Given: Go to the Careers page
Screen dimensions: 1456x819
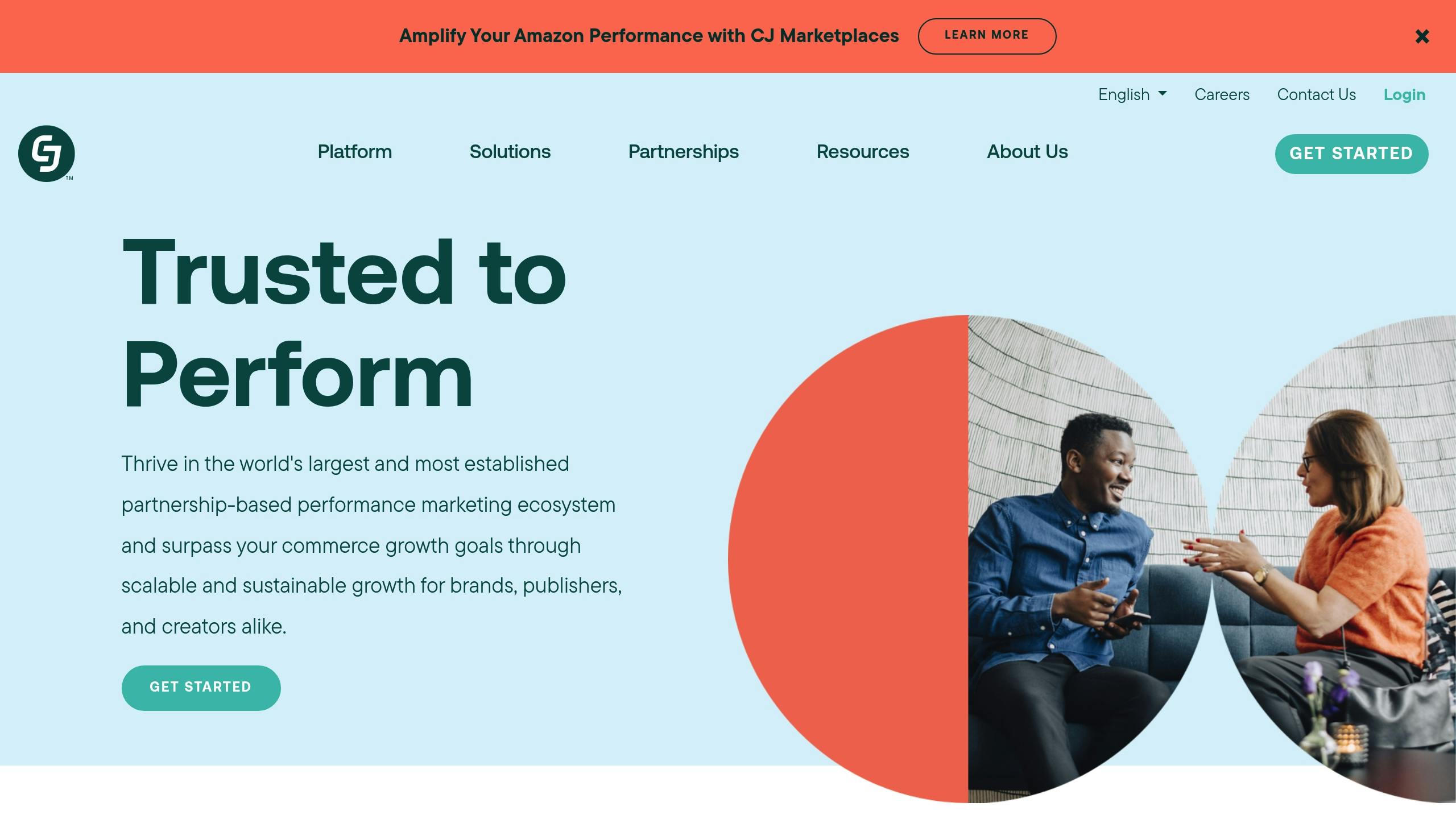Looking at the screenshot, I should pyautogui.click(x=1222, y=94).
